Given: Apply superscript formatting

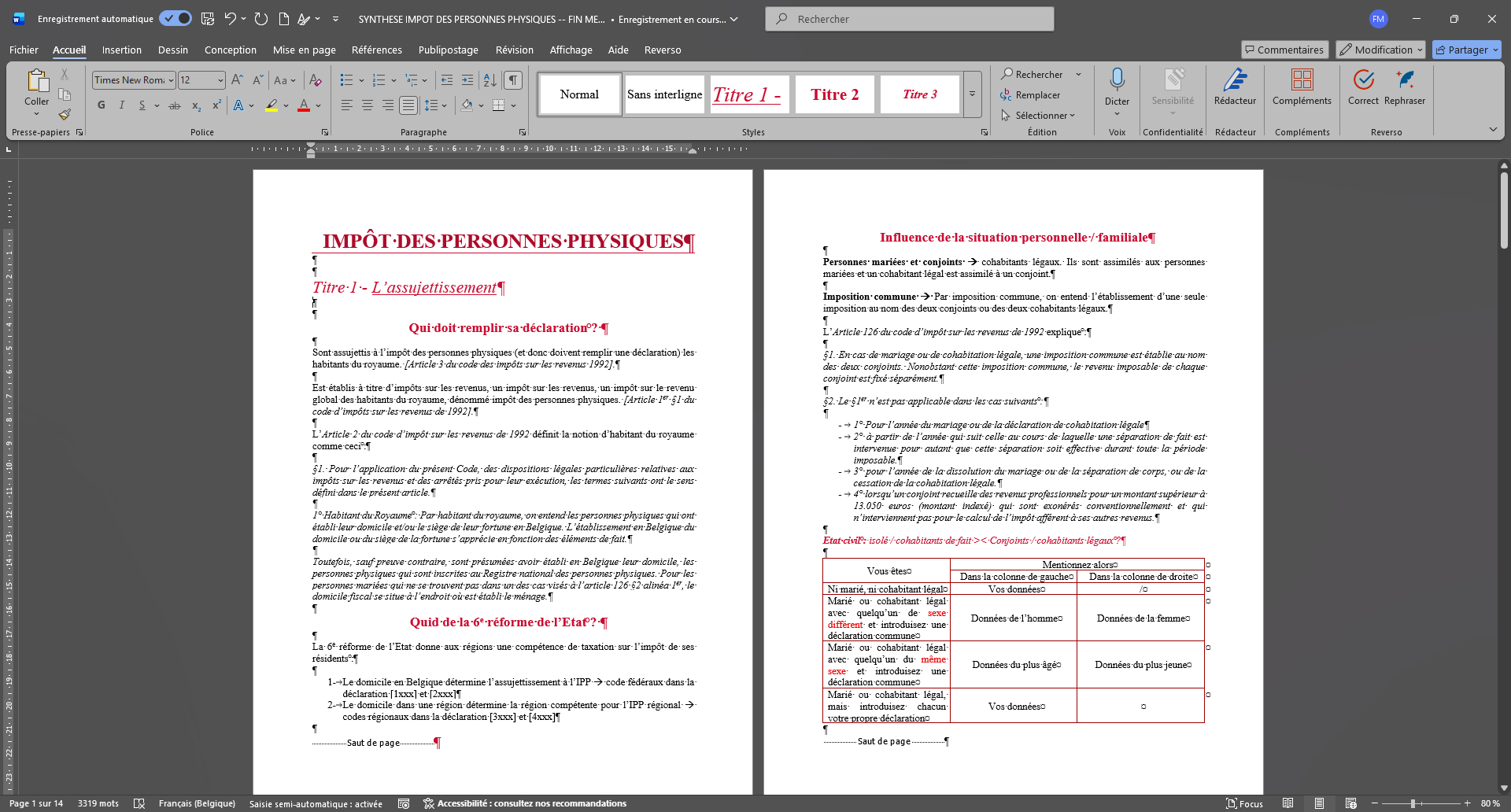Looking at the screenshot, I should click(216, 105).
